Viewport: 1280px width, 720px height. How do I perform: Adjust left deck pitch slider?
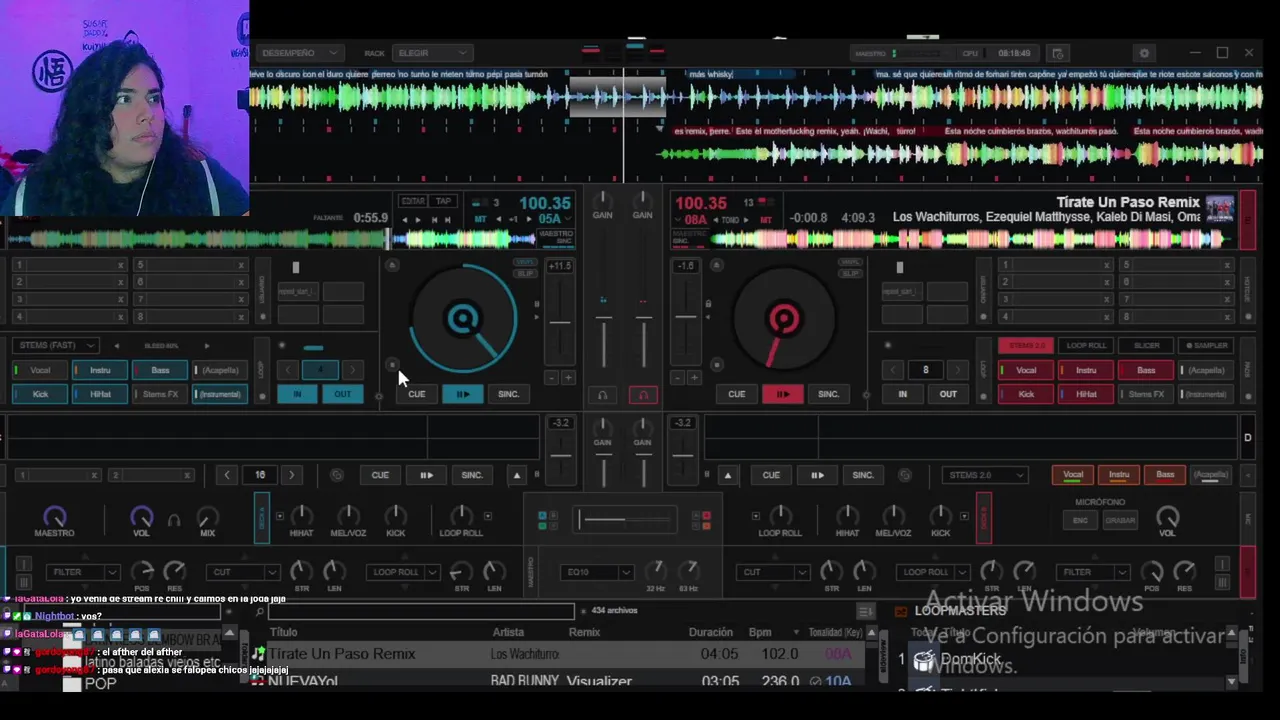click(x=560, y=322)
